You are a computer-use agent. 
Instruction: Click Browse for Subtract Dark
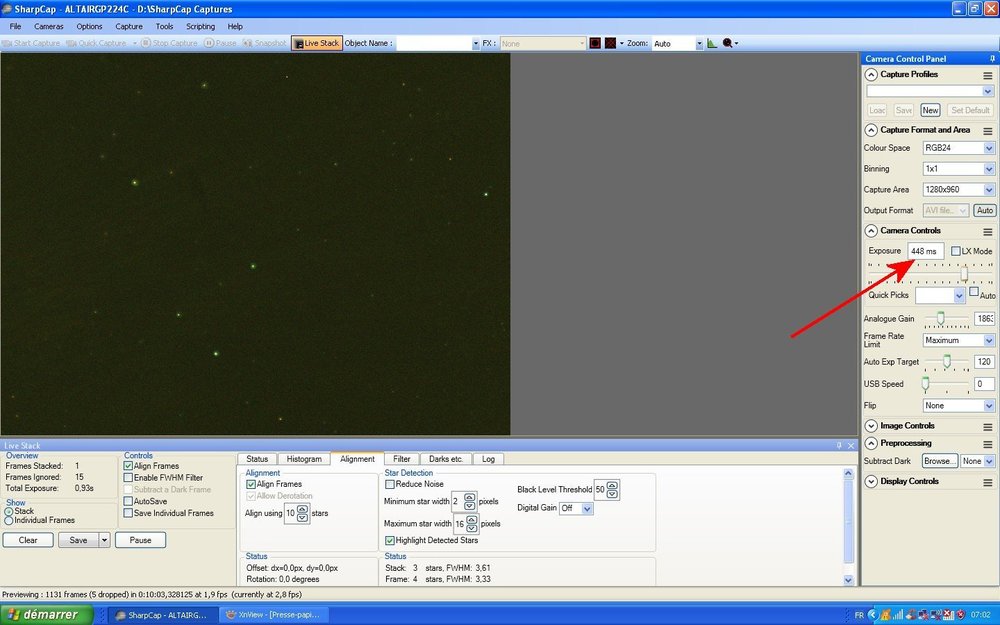(x=940, y=461)
